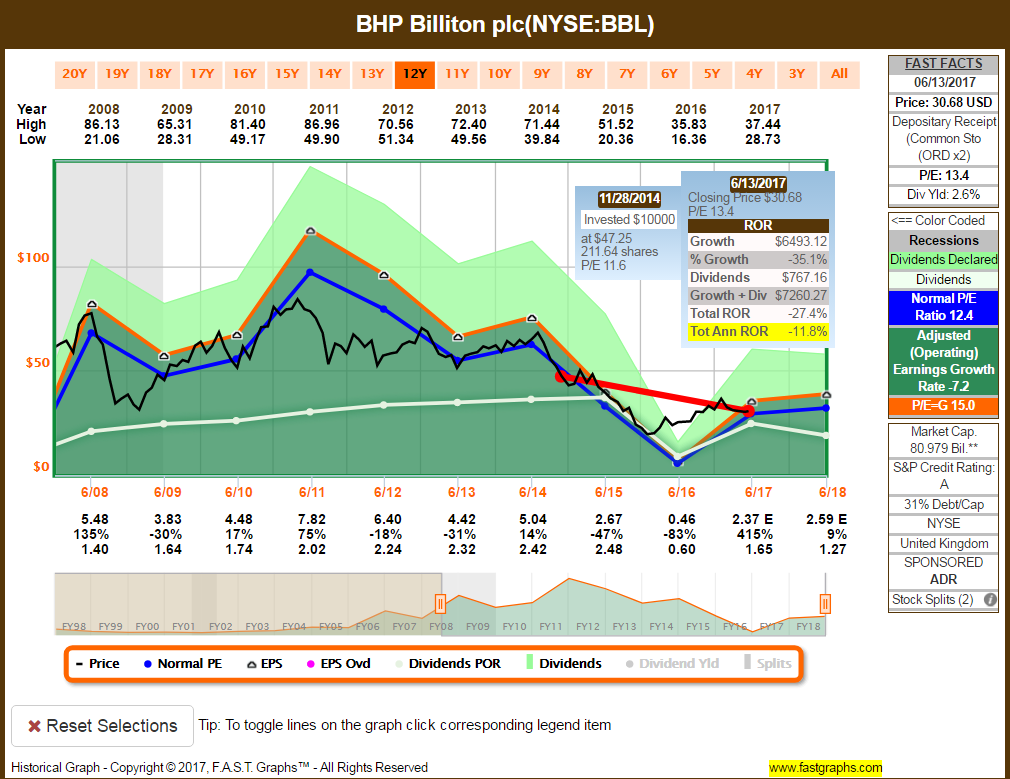Click the Growth + Div $7260.27 row
Screen dimensions: 1010x779
pyautogui.click(x=758, y=296)
